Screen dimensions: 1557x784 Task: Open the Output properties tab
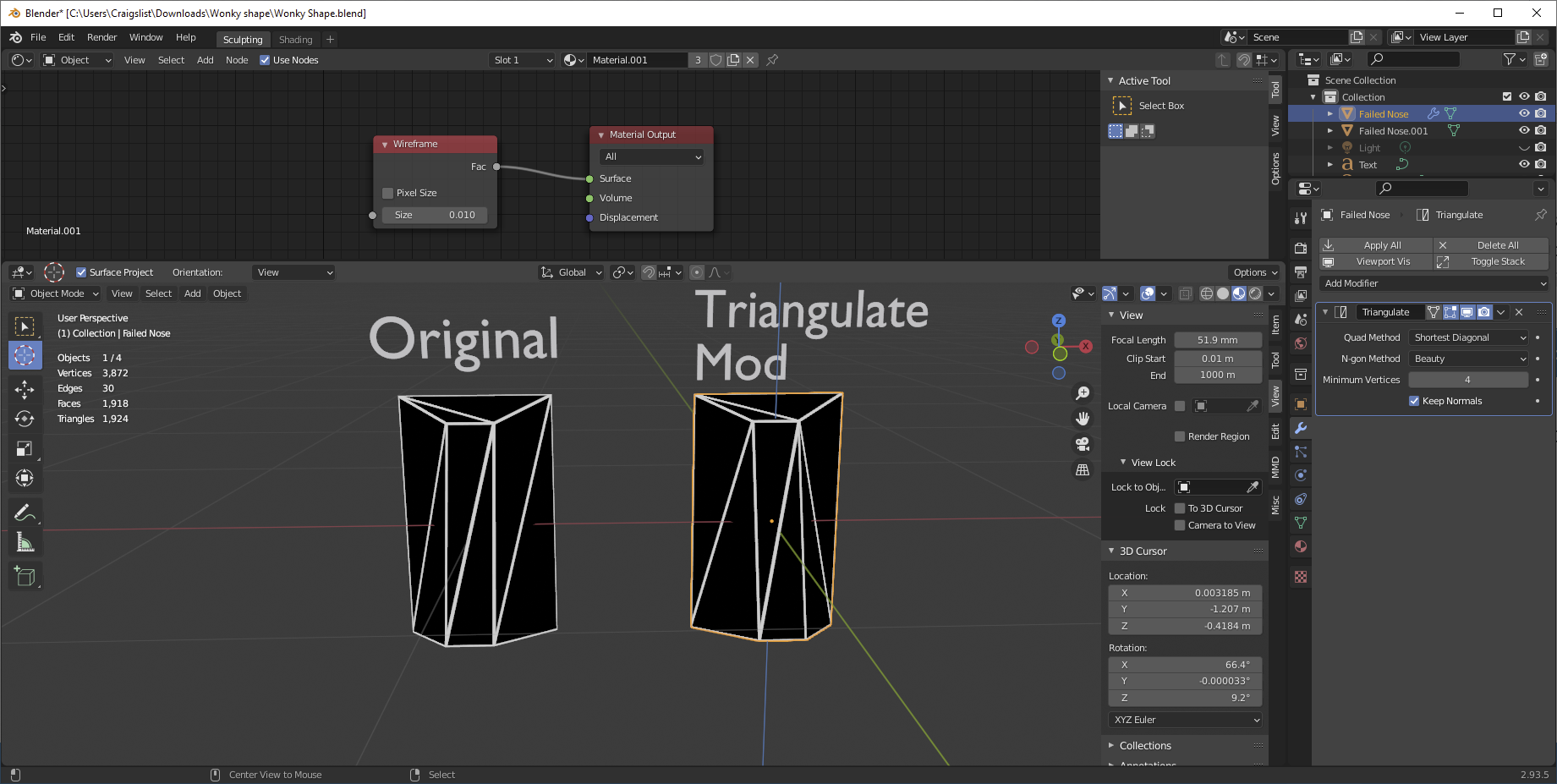(x=1301, y=271)
